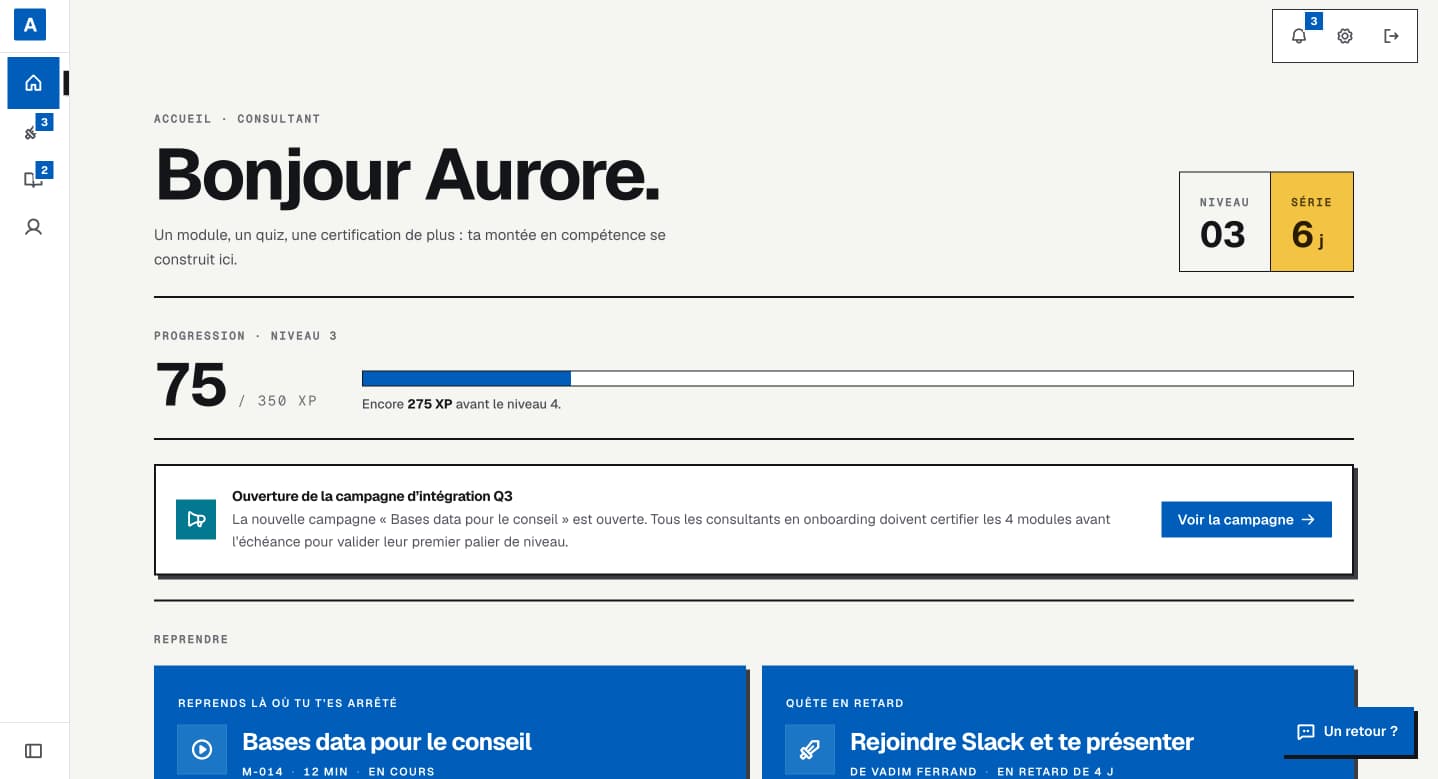The height and width of the screenshot is (779, 1438).
Task: Toggle sidebar collapse panel icon
Action: point(34,750)
